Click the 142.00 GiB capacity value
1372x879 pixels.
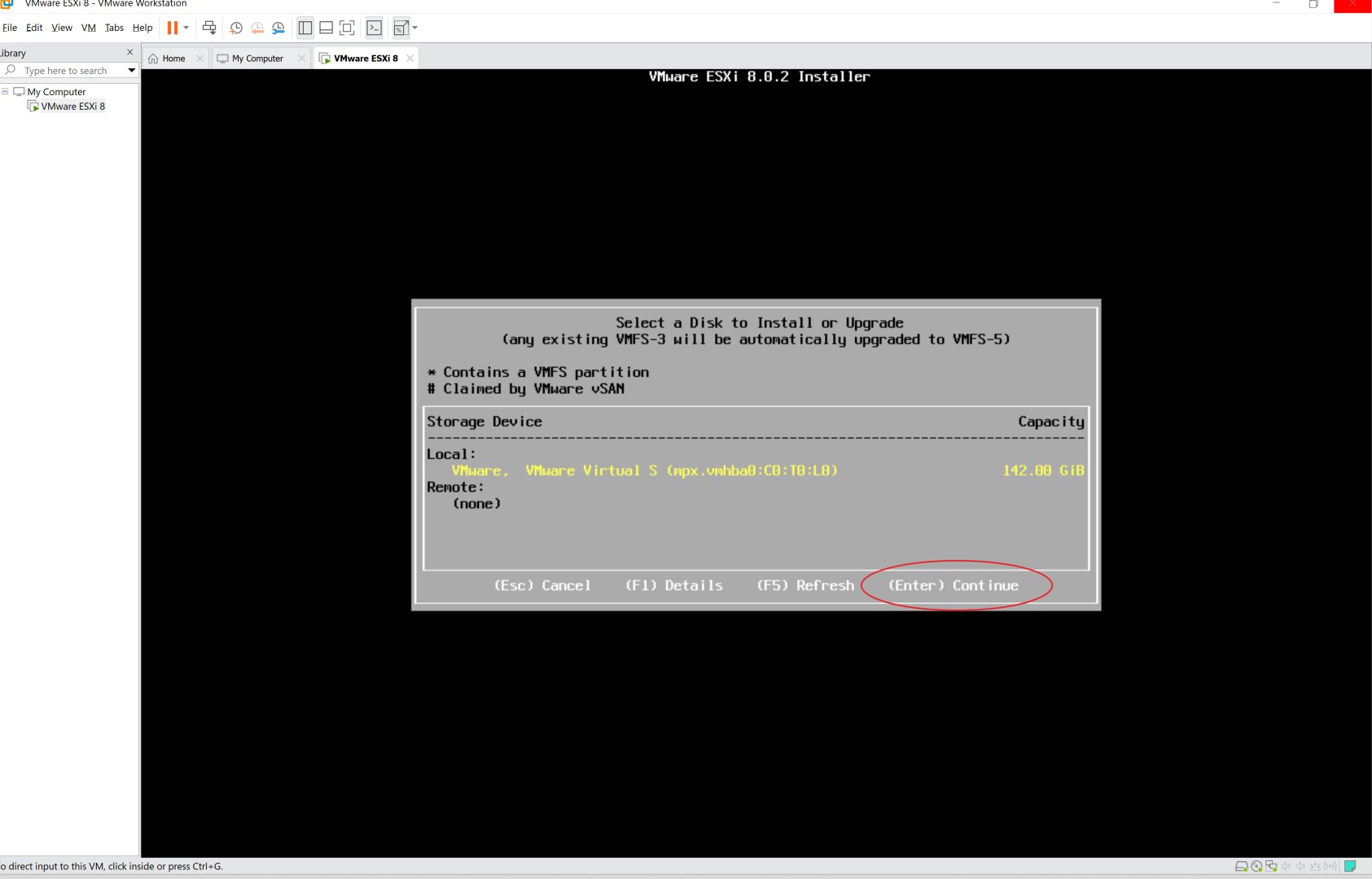coord(1043,470)
